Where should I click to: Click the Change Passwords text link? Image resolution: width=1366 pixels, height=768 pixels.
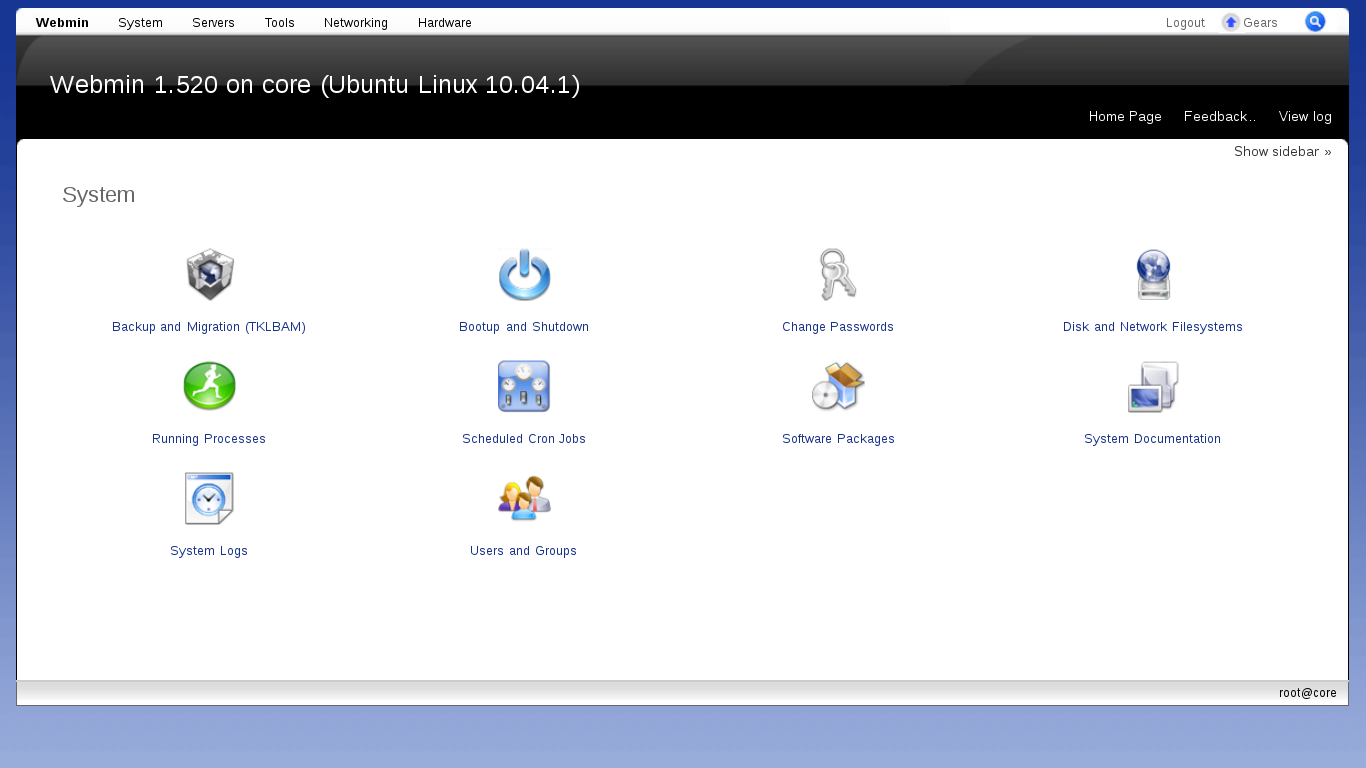click(x=838, y=327)
